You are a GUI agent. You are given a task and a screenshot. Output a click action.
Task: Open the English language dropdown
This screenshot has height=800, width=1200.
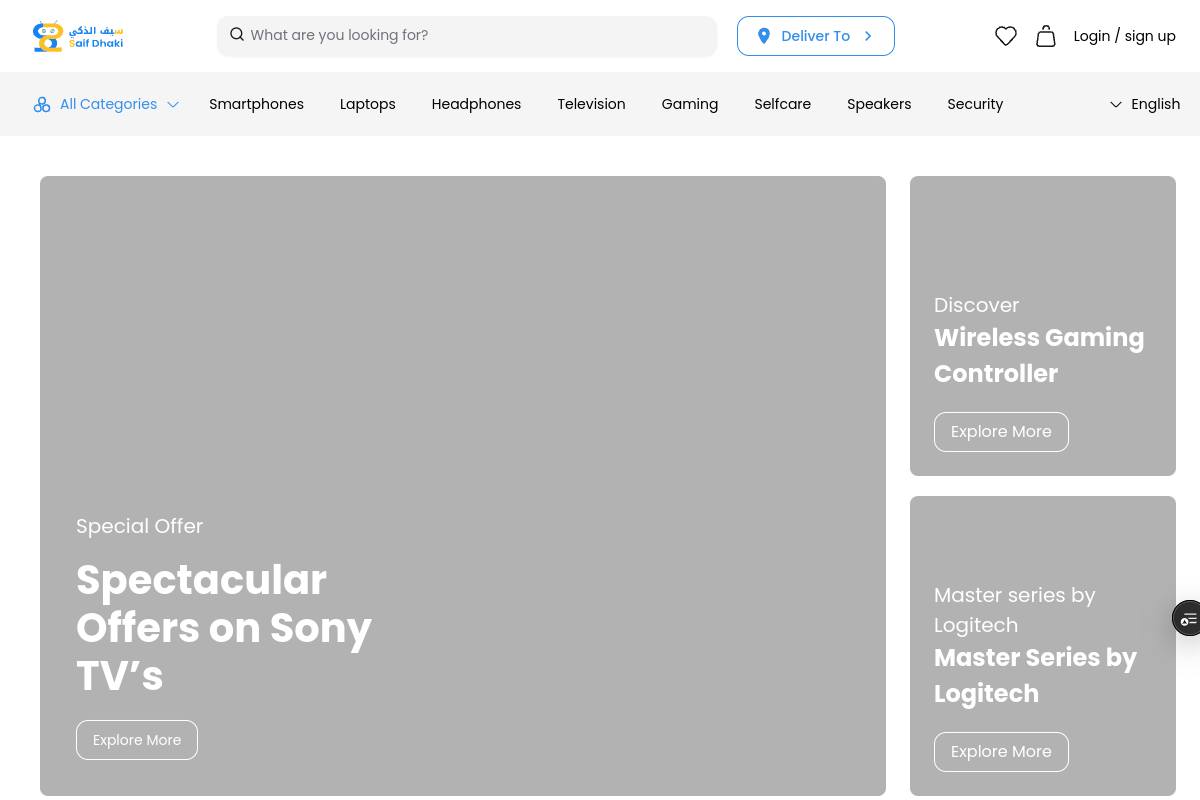1144,104
